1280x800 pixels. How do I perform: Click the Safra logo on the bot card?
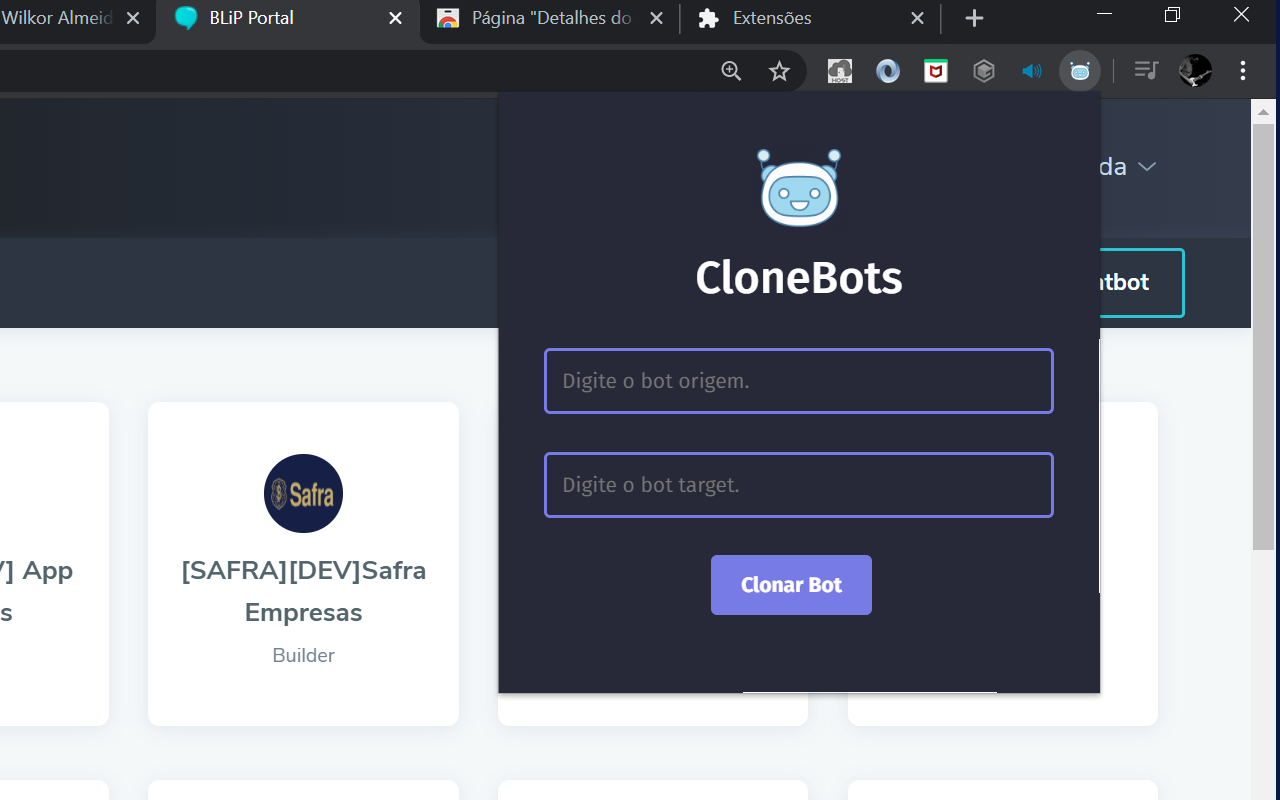click(x=303, y=493)
